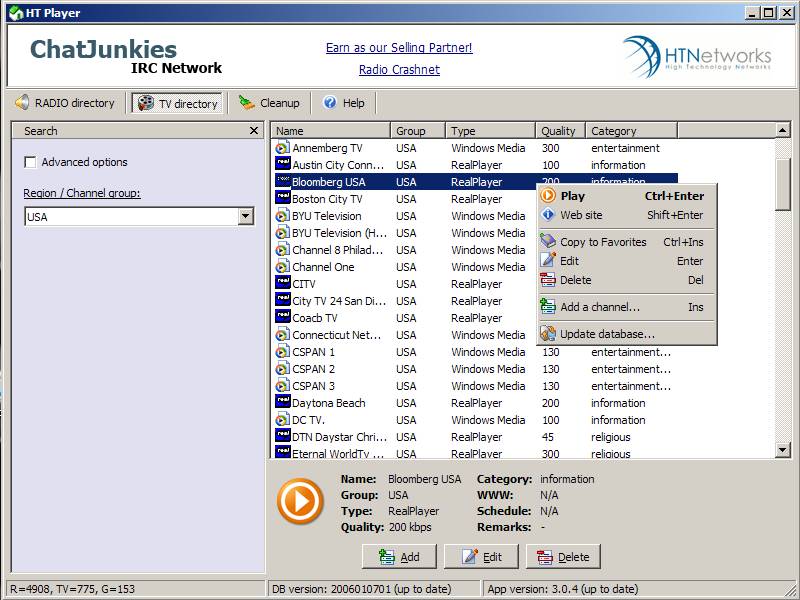The image size is (800, 600).
Task: Click the Add a channel icon
Action: pos(548,307)
